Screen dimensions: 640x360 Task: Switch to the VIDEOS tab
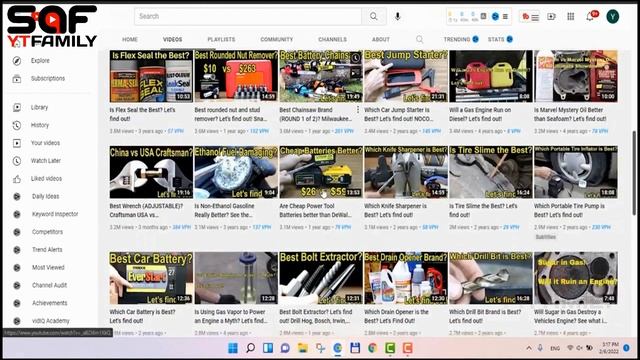[173, 39]
